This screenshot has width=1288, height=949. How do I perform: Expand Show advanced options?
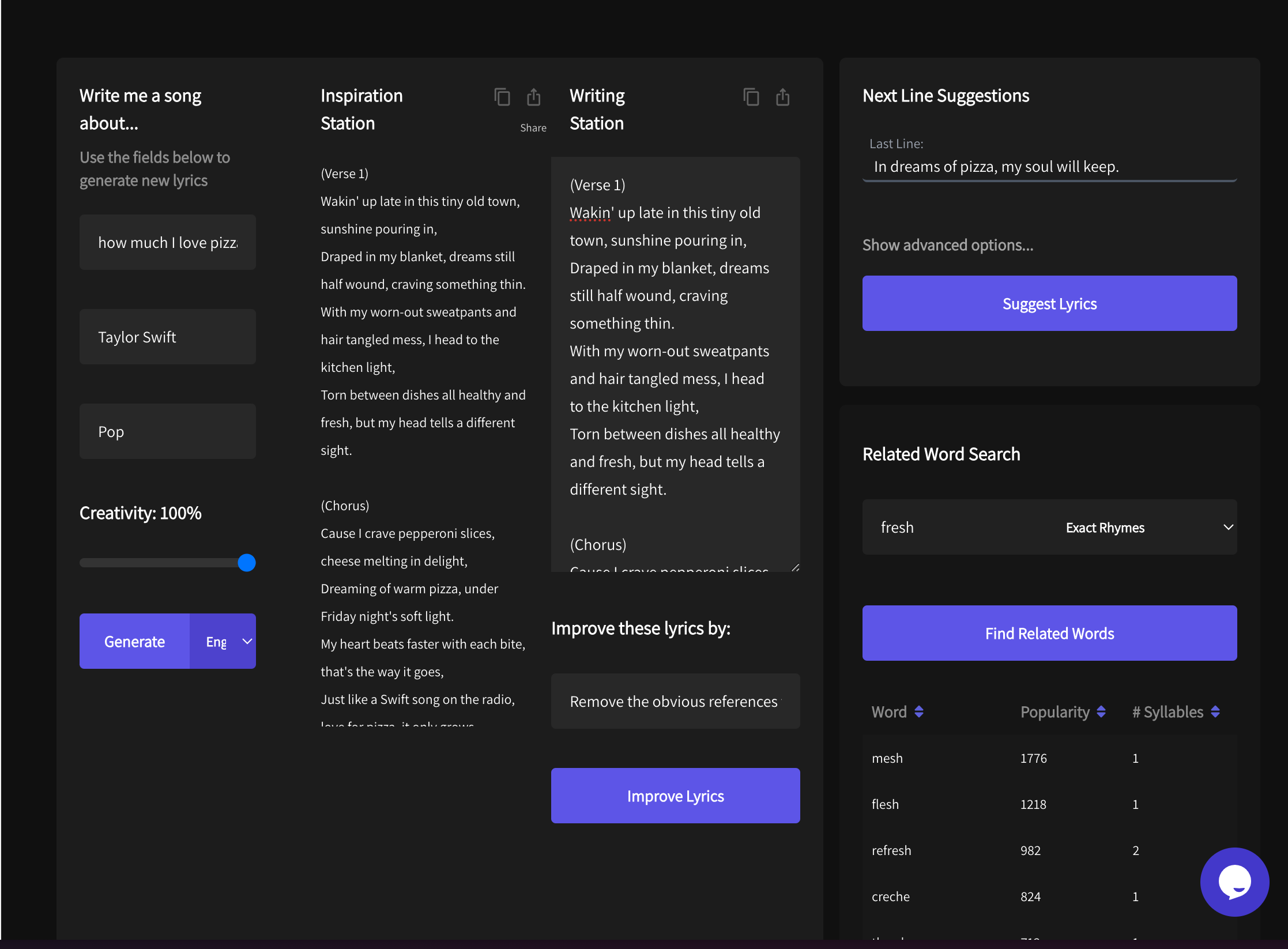coord(947,246)
